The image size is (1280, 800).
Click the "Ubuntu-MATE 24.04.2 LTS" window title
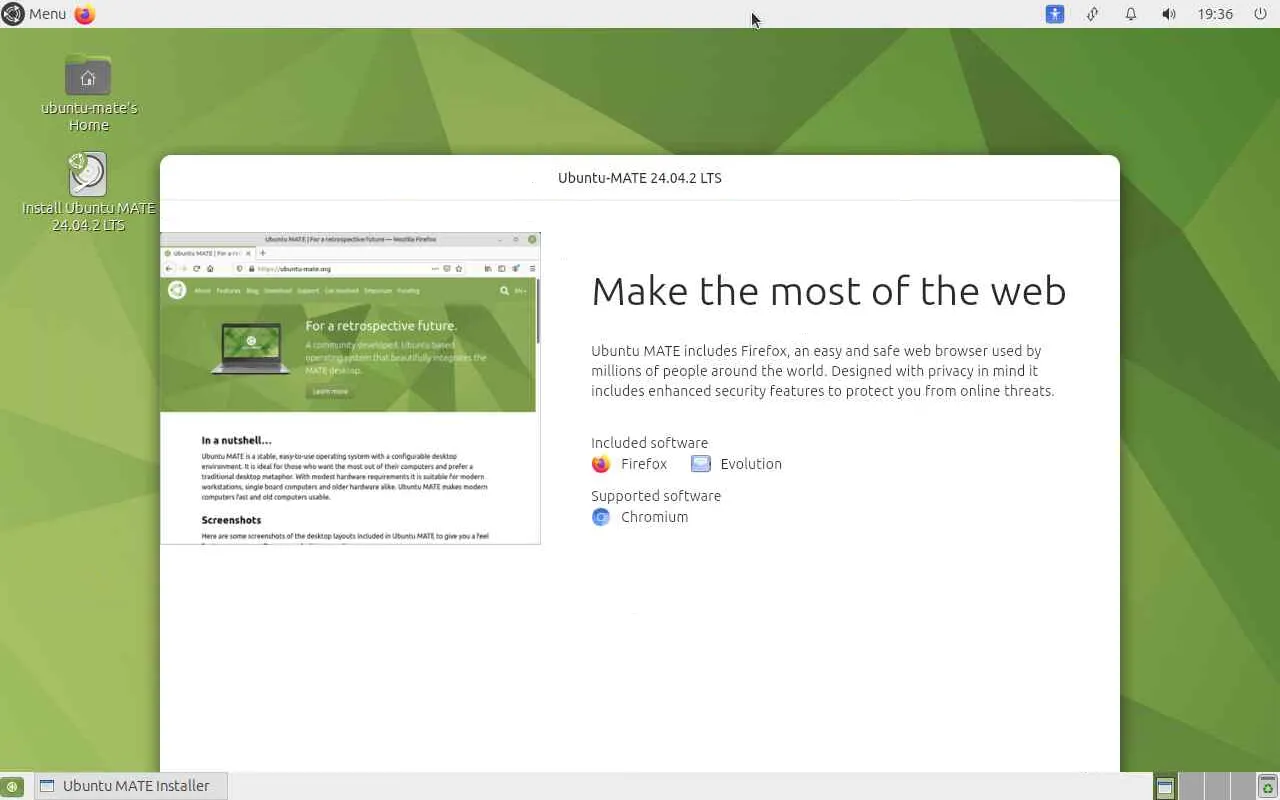click(x=640, y=178)
